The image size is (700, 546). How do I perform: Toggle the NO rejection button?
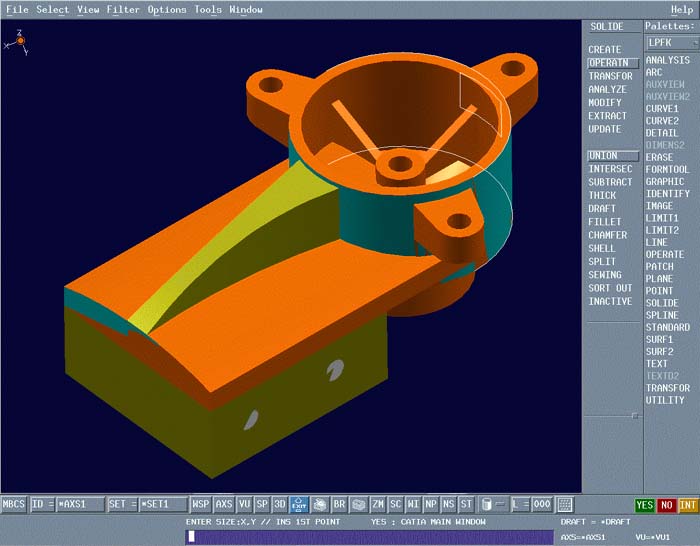(667, 505)
